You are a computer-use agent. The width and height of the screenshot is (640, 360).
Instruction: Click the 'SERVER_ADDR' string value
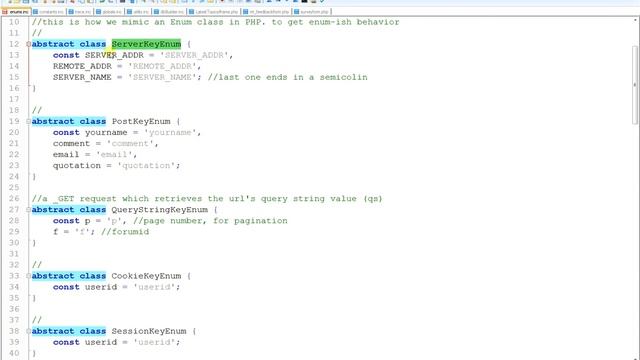(194, 55)
